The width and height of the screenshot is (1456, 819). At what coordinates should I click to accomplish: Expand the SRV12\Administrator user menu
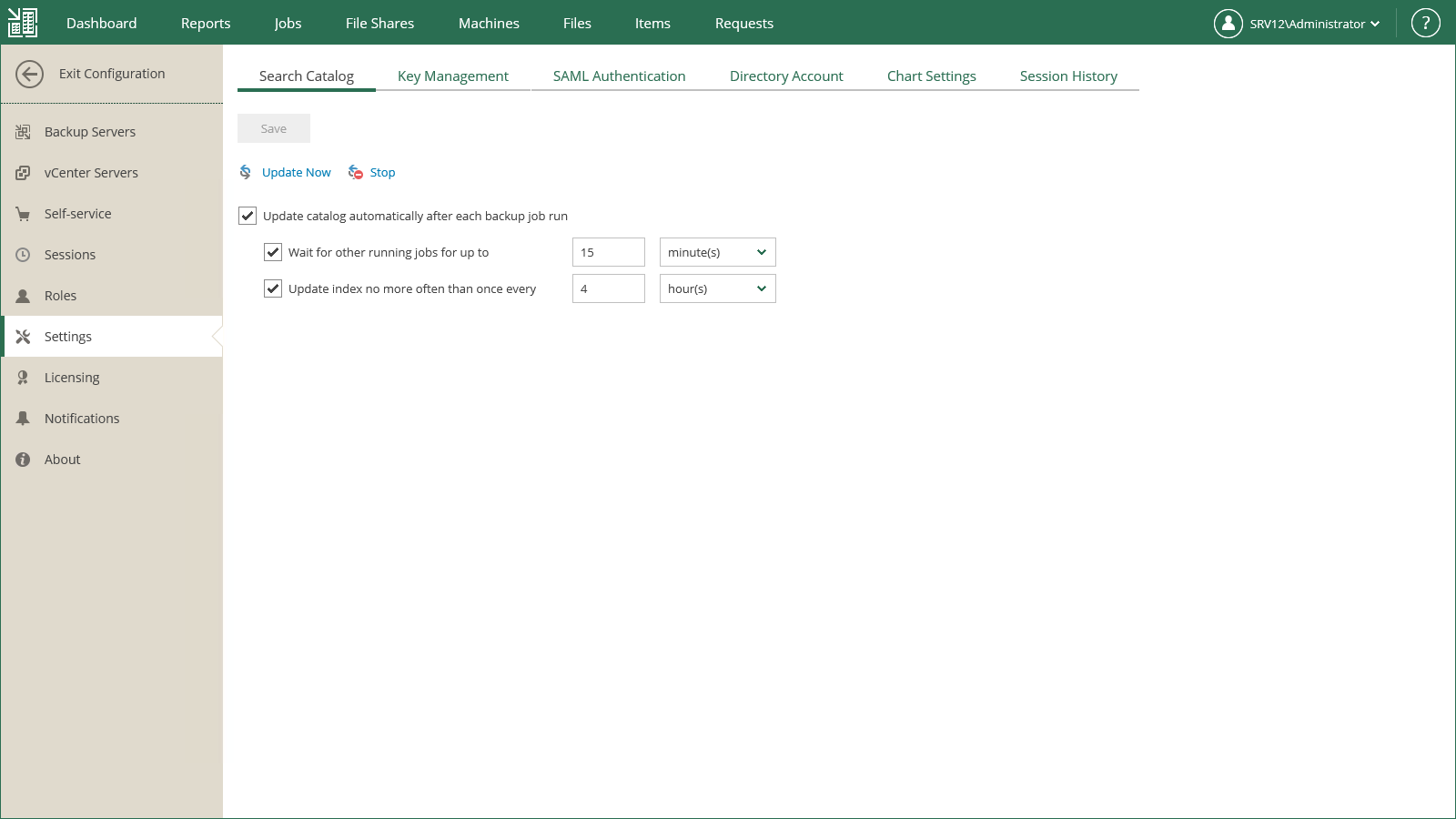click(x=1315, y=24)
